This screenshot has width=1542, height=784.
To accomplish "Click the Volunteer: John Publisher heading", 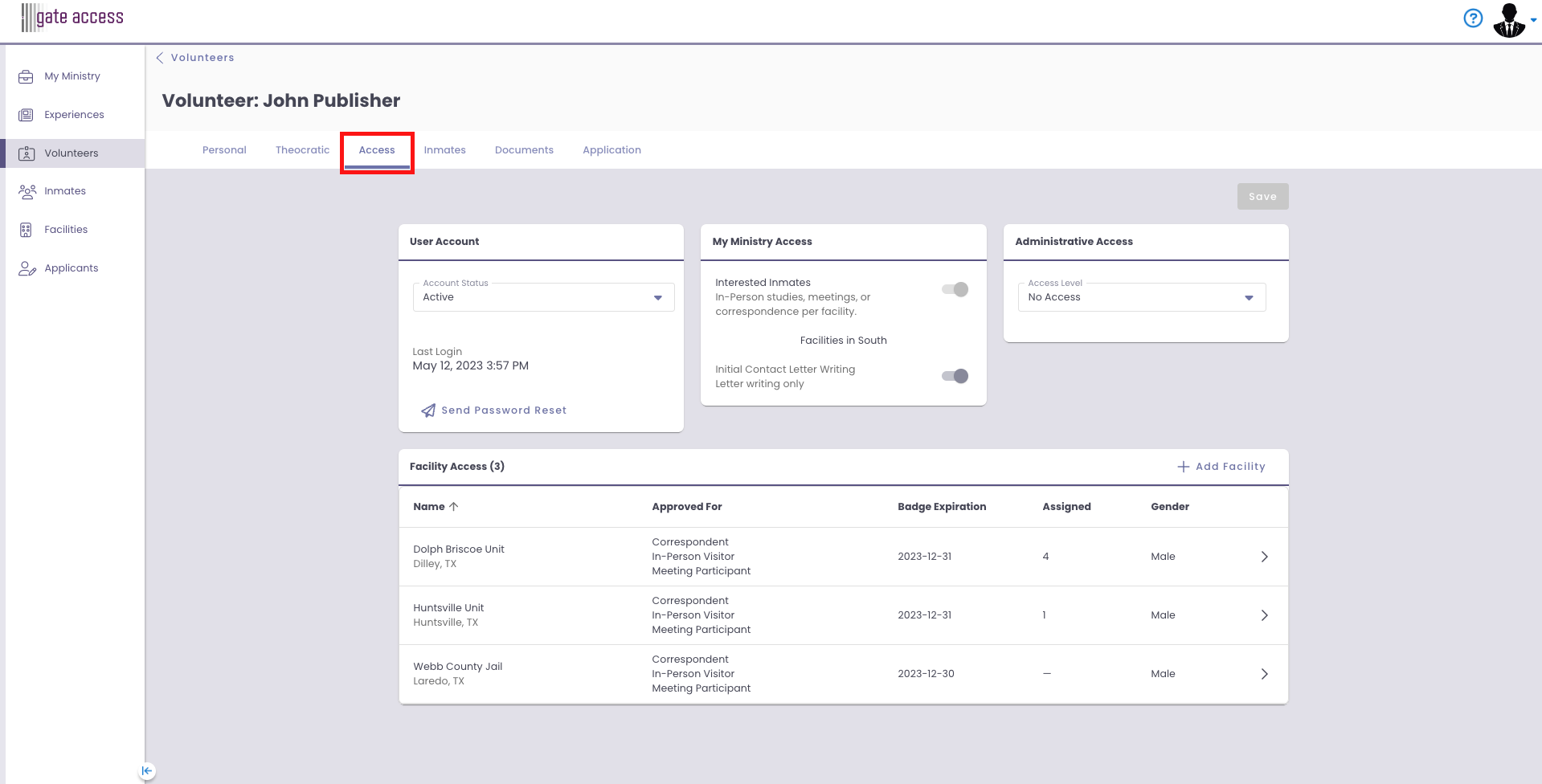I will pyautogui.click(x=281, y=100).
